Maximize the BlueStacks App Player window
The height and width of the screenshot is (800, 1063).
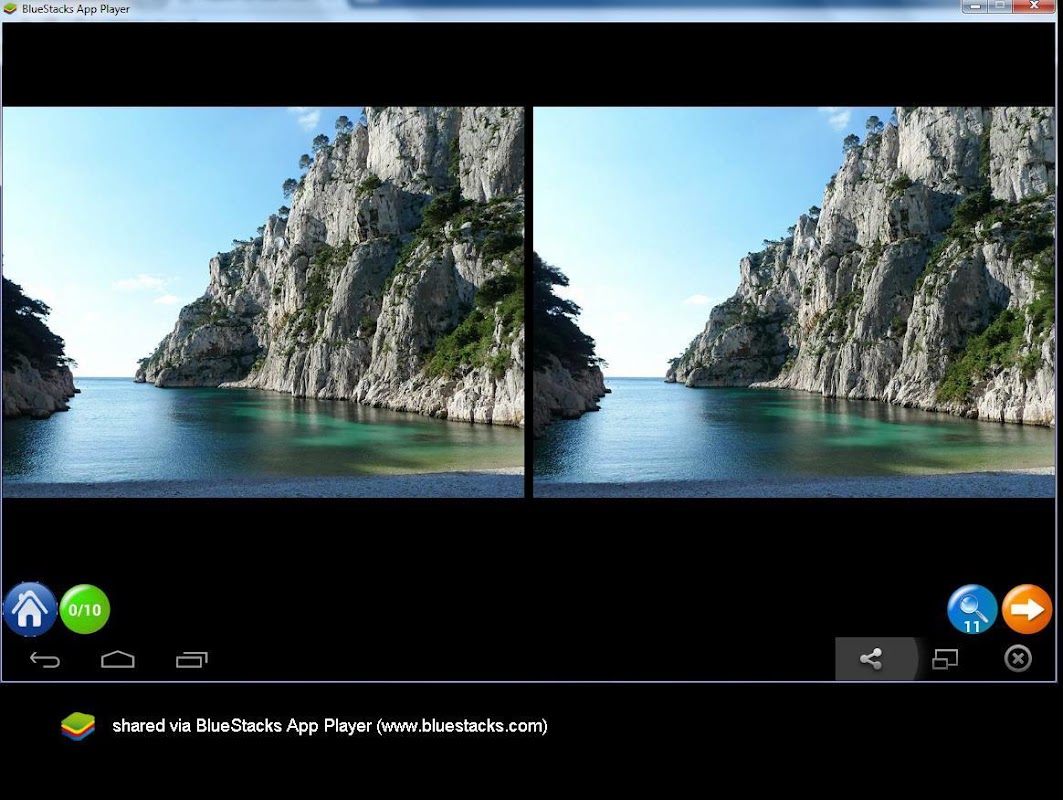click(1000, 7)
